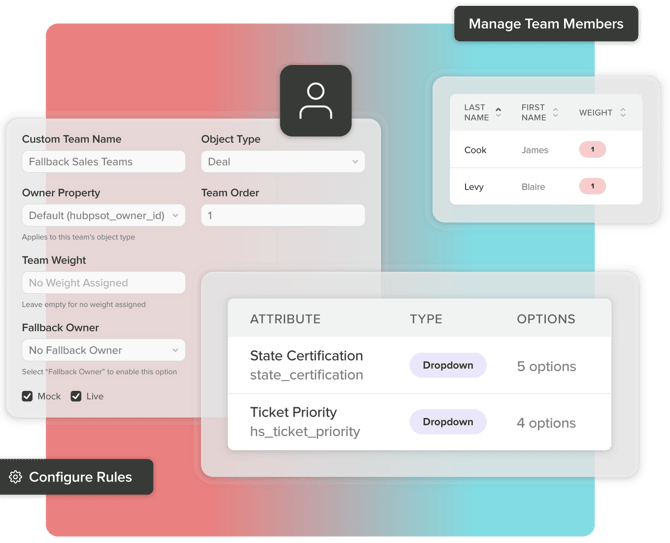The height and width of the screenshot is (543, 670).
Task: Click the "Select Fallback Owner to enable" hint
Action: [x=99, y=372]
